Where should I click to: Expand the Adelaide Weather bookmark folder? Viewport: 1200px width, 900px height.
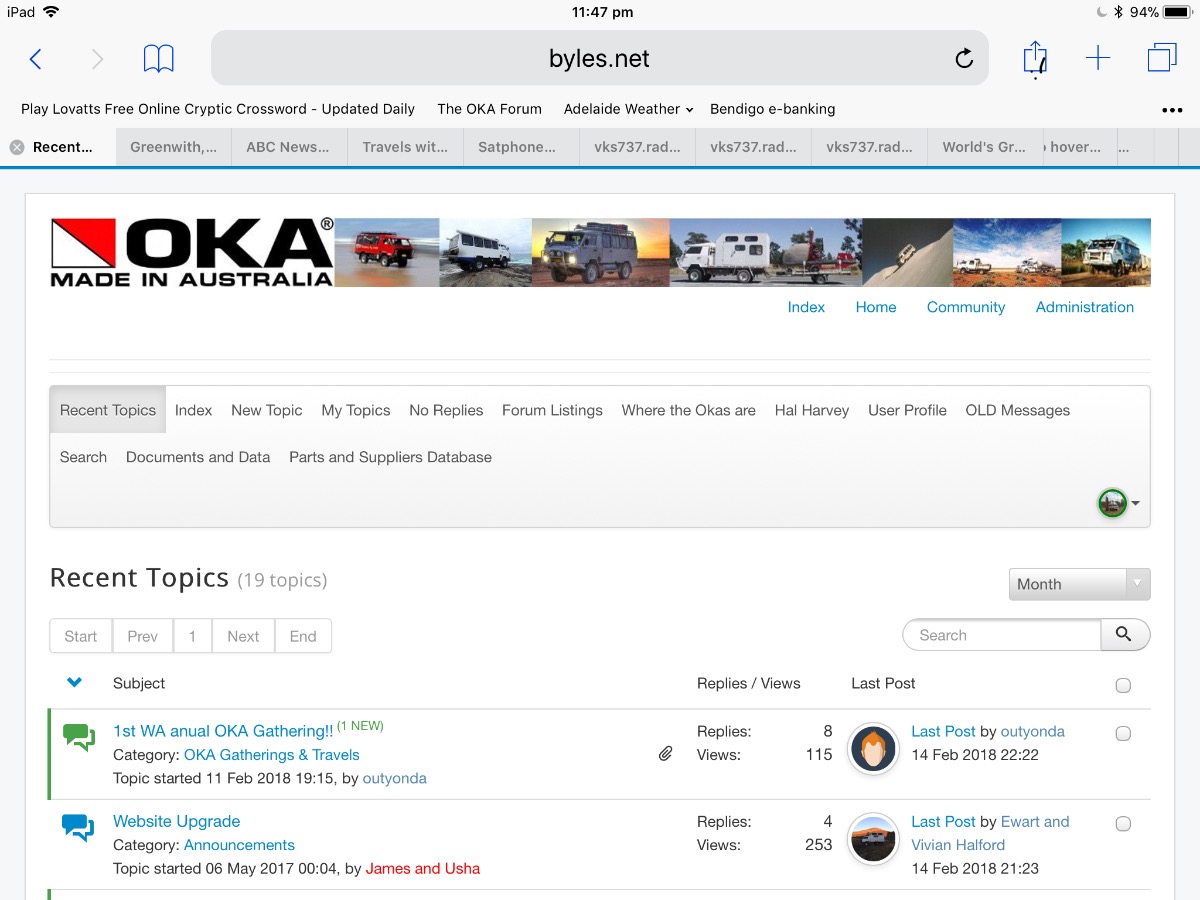[628, 109]
